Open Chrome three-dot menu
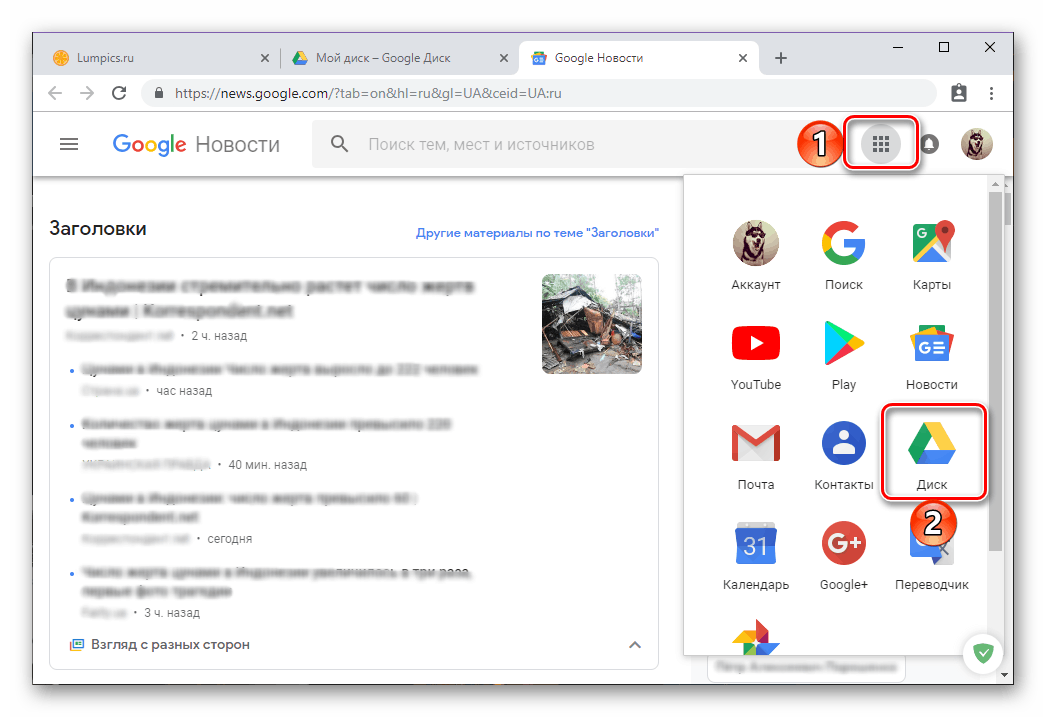1046x717 pixels. [991, 93]
